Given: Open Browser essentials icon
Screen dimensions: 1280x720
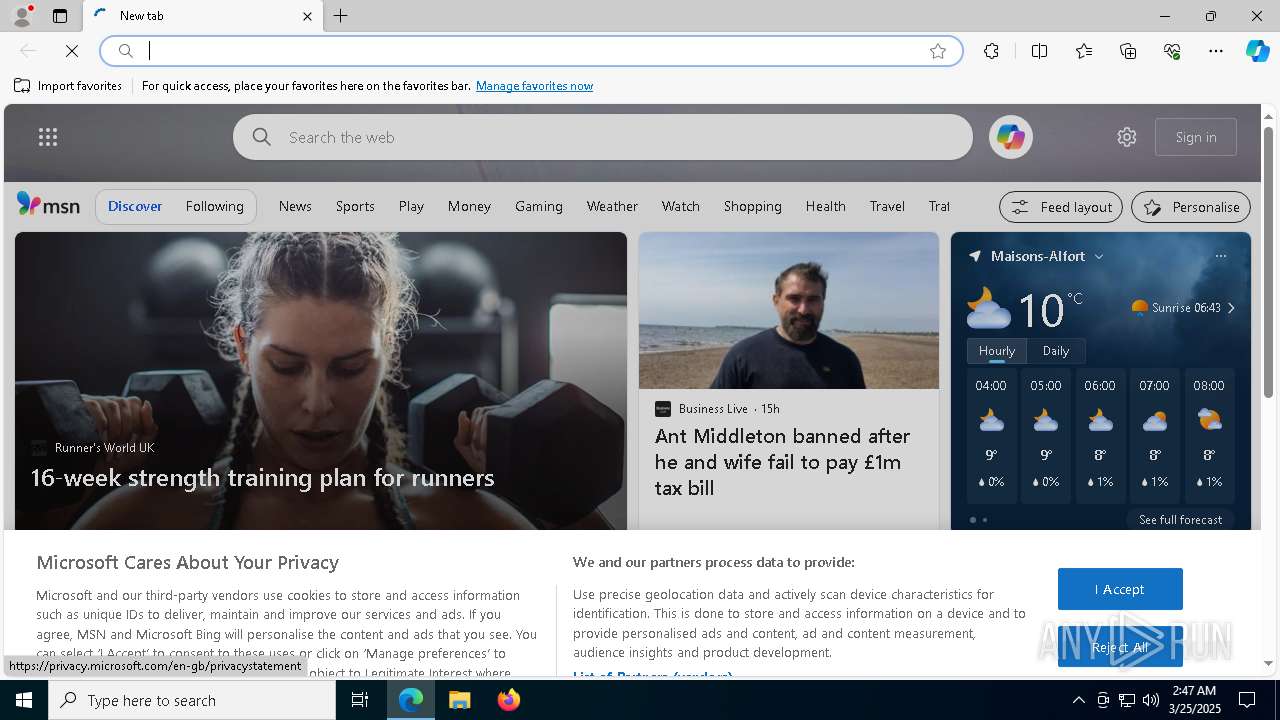Looking at the screenshot, I should (1172, 51).
